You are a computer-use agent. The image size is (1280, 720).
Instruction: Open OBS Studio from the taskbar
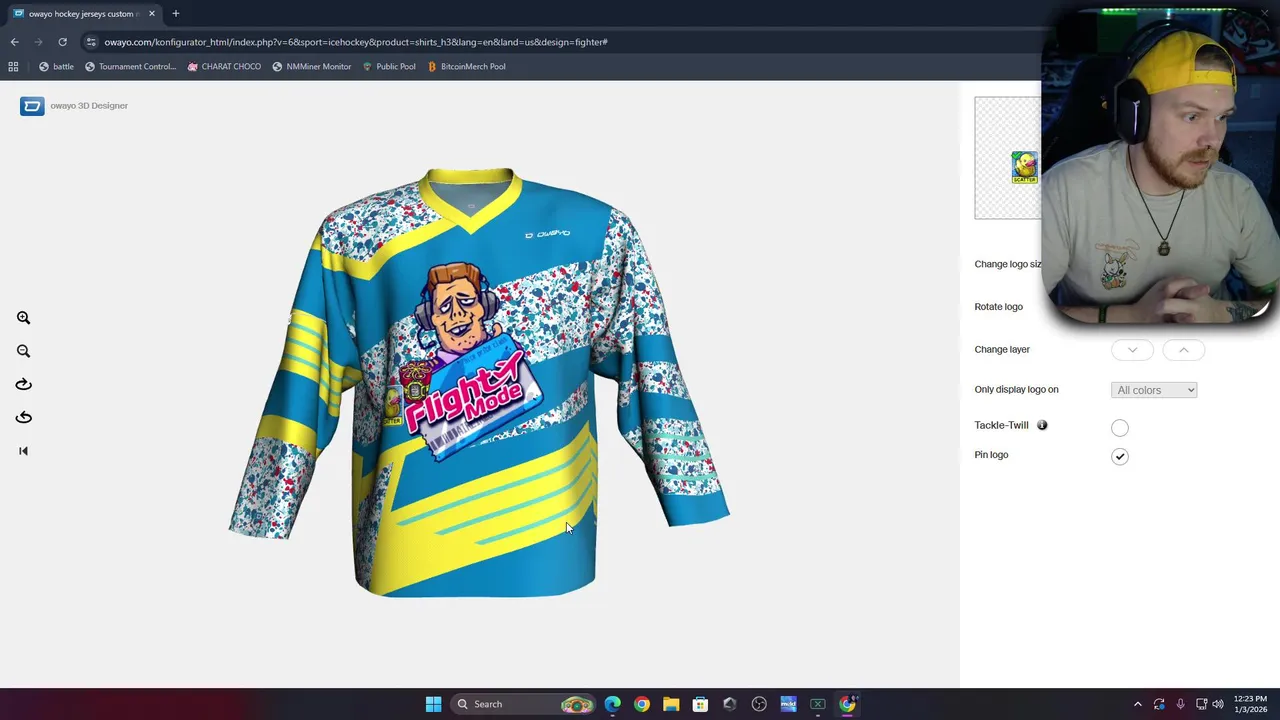pos(759,704)
